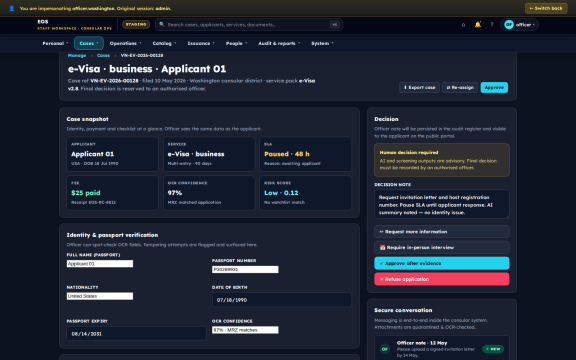The height and width of the screenshot is (360, 576).
Task: Click the 'Low · 0.12' risk score
Action: 281,193
